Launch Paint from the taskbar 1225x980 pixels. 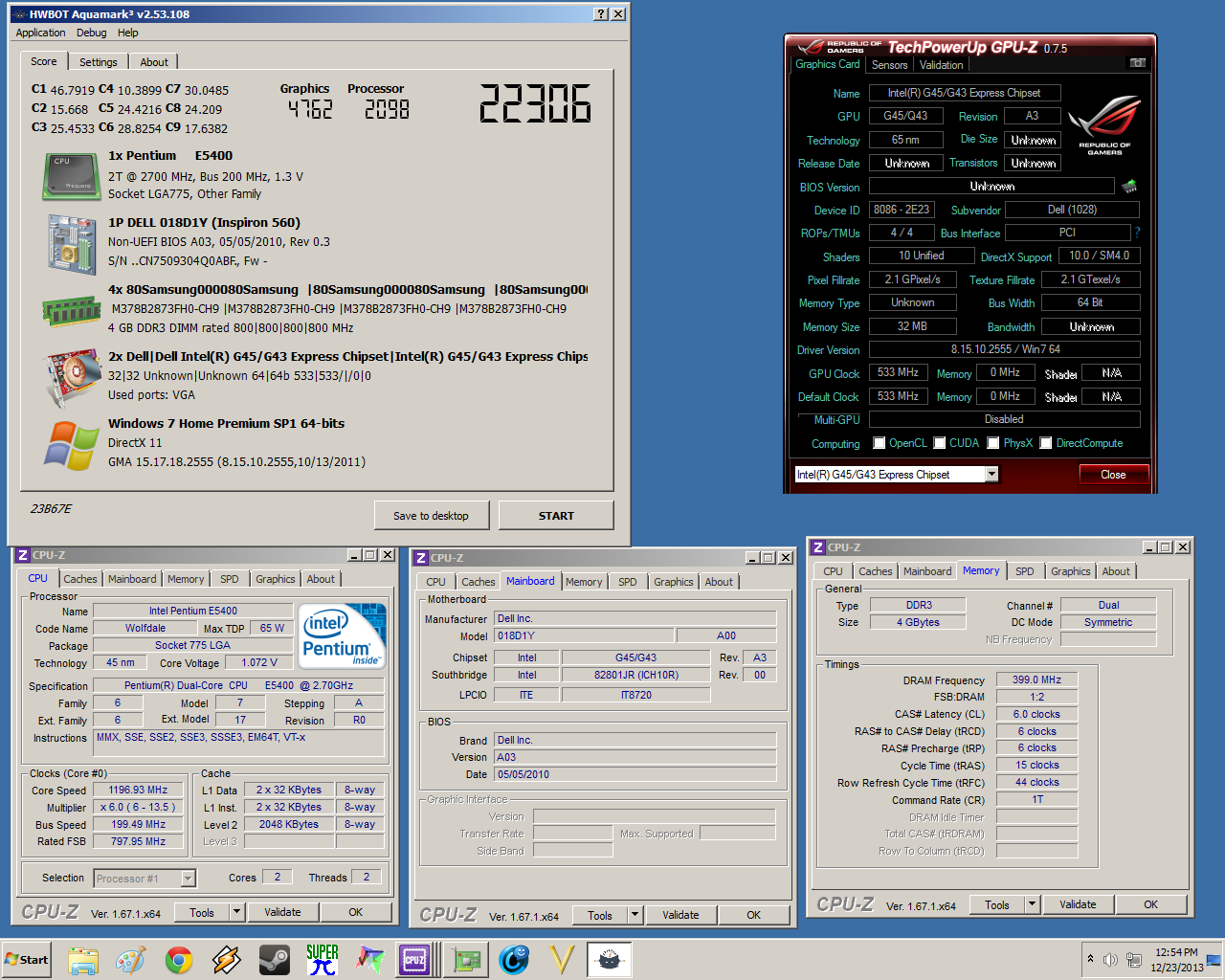pos(131,960)
